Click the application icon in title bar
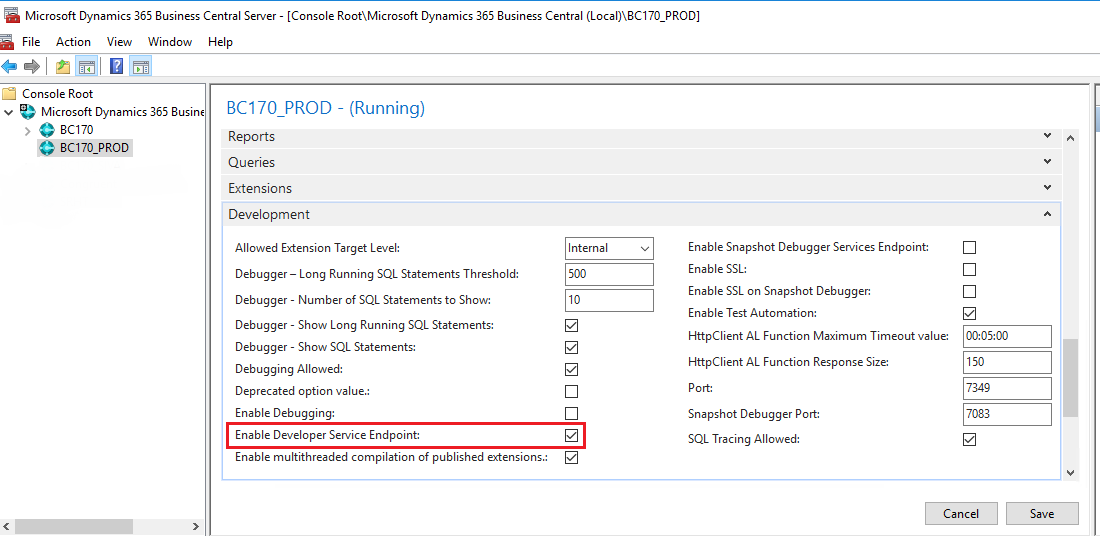The image size is (1100, 539). 11,17
